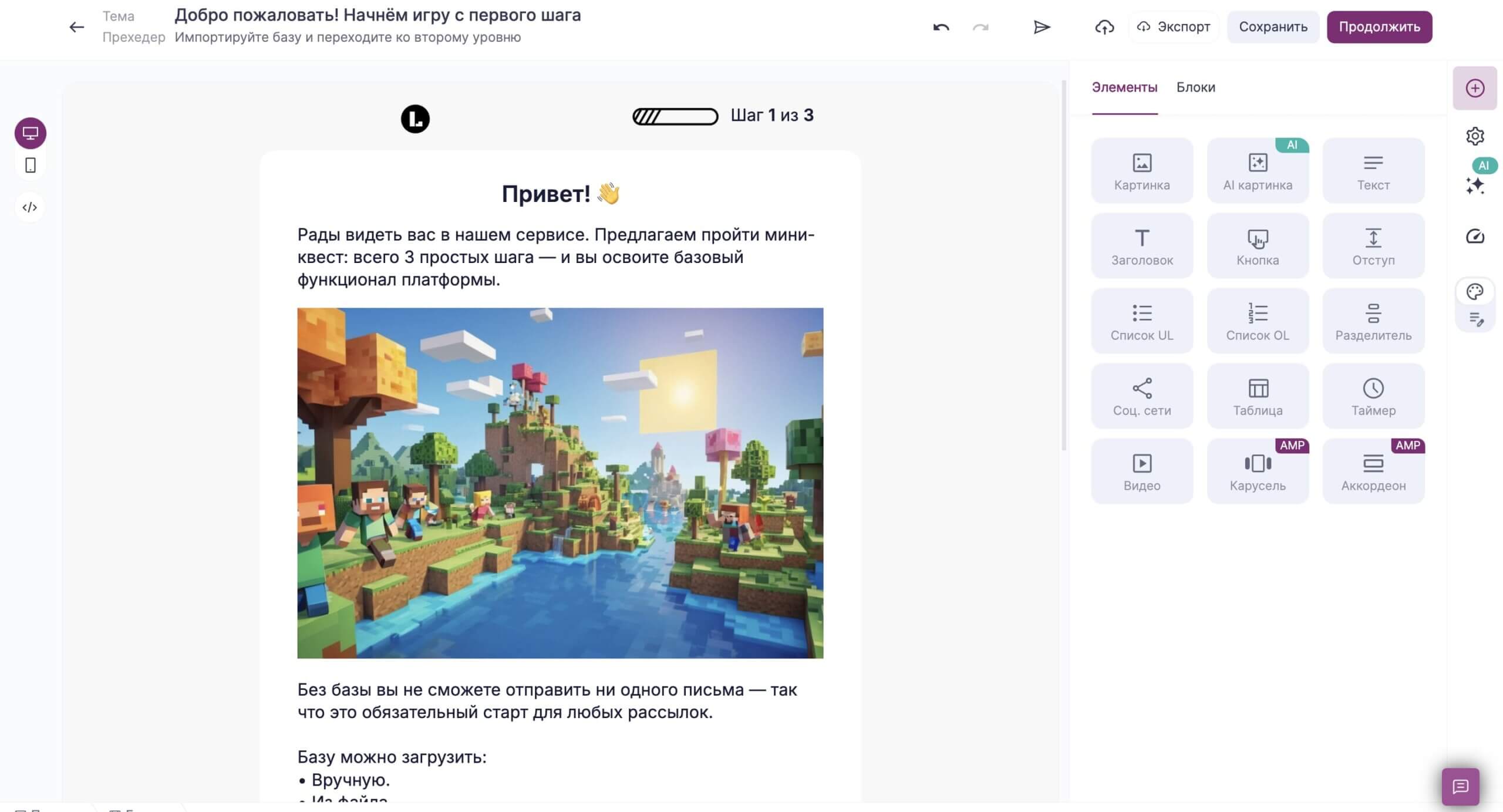This screenshot has width=1503, height=812.
Task: Add the AMP Карусель element
Action: (1258, 471)
